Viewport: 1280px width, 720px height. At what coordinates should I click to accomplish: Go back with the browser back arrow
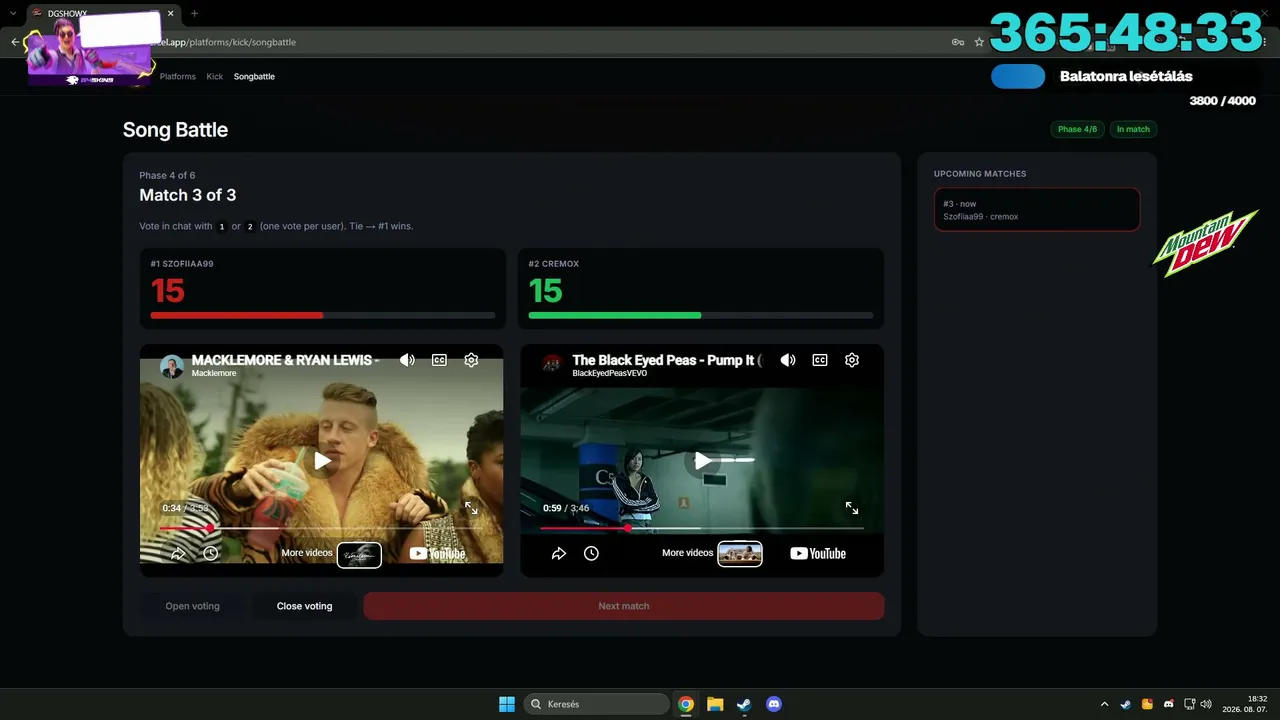(15, 42)
